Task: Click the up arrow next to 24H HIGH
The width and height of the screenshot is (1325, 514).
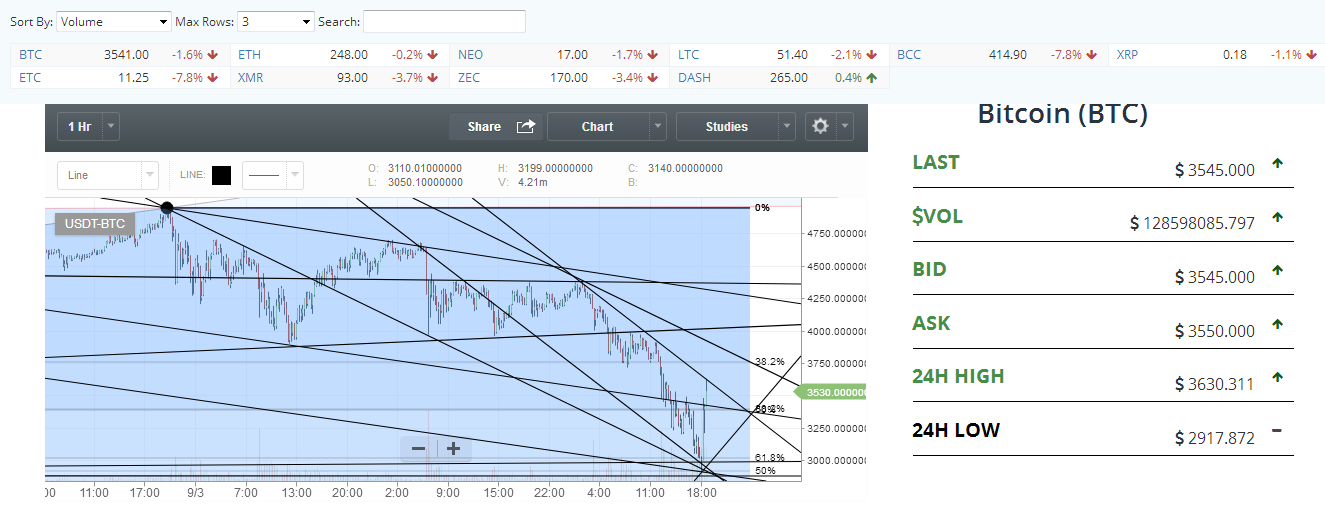Action: tap(1277, 377)
